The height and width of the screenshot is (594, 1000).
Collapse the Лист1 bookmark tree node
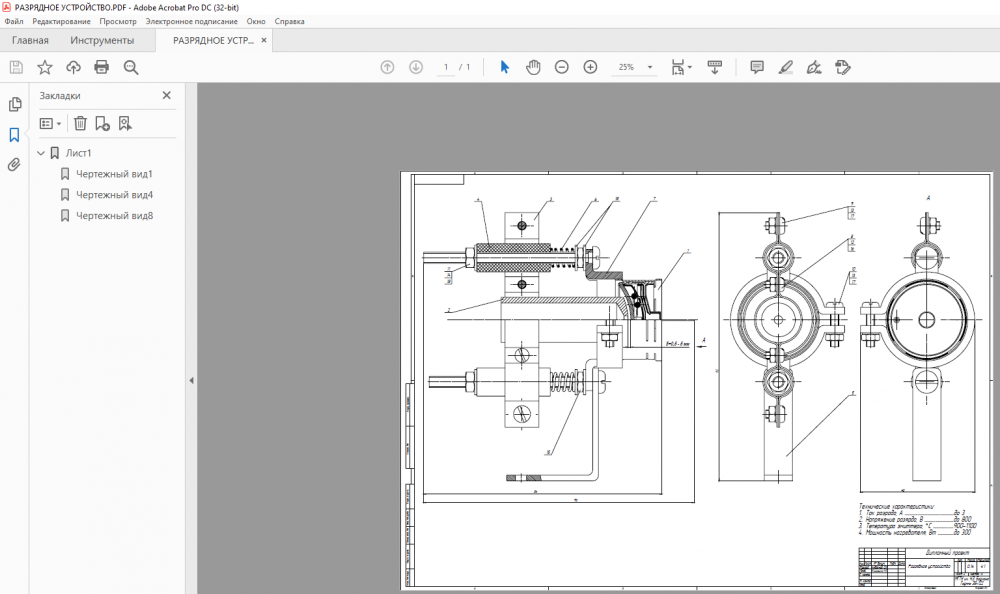[41, 153]
